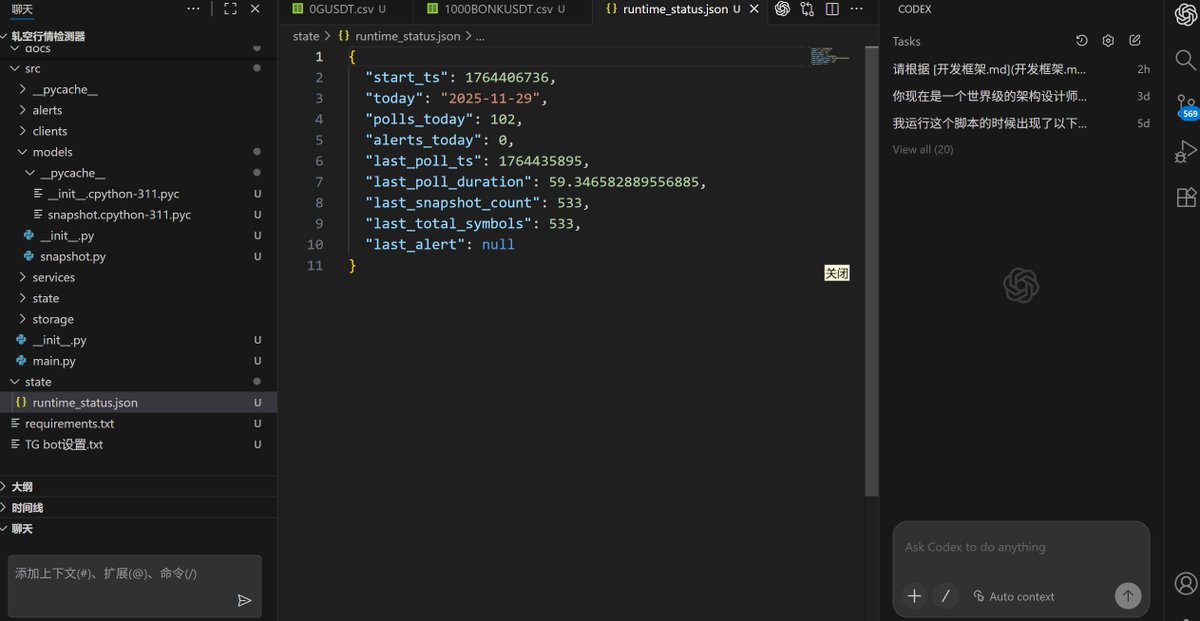
Task: Open Codex task 我运行这个脚本的时候
Action: [x=1021, y=123]
